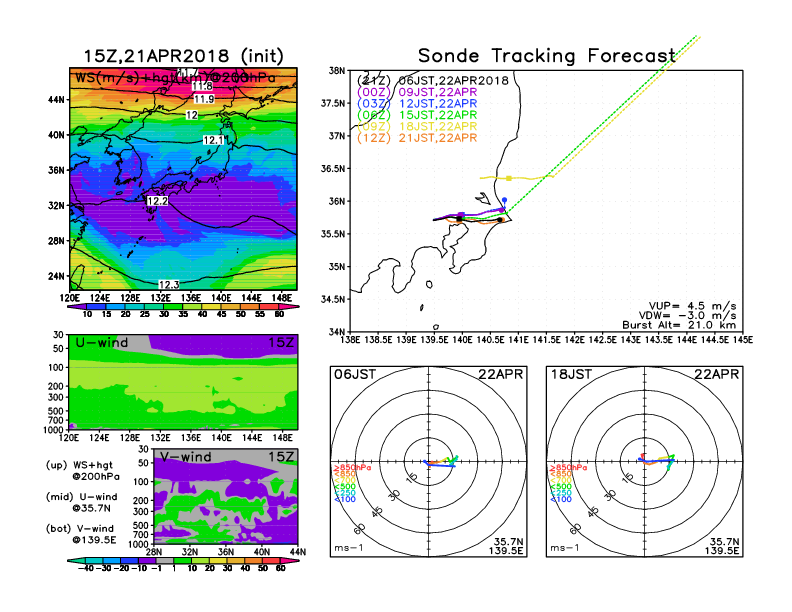Image resolution: width=792 pixels, height=612 pixels.
Task: Click the purple legend entry "(00Z) 09JST,22APR"
Action: [x=417, y=92]
